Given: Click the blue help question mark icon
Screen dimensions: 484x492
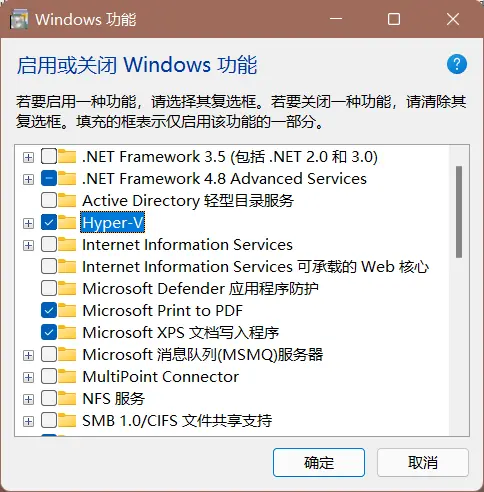Looking at the screenshot, I should [456, 64].
